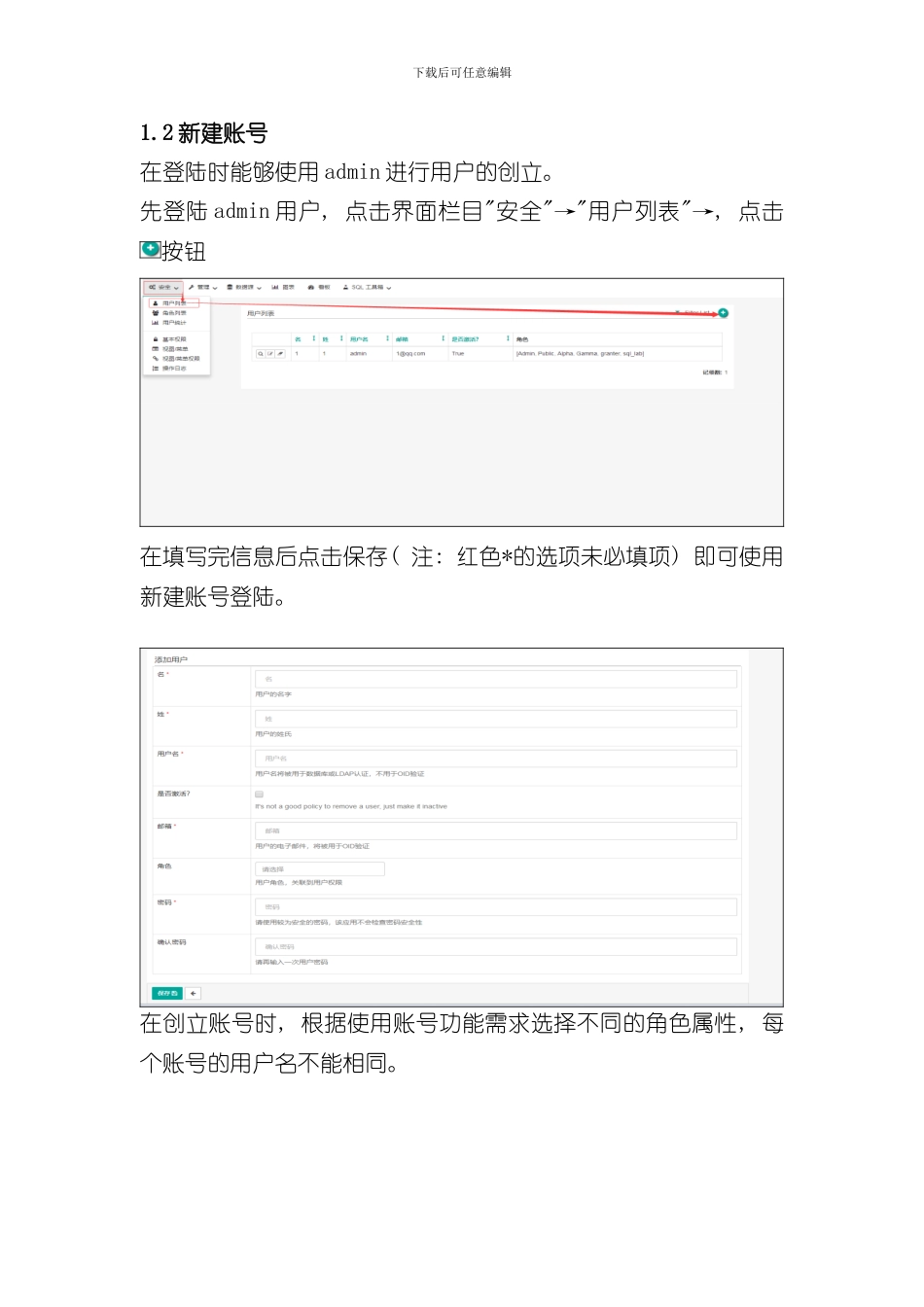This screenshot has height=1307, width=924.
Task: Click the magnifier show icon in admin row
Action: (261, 354)
